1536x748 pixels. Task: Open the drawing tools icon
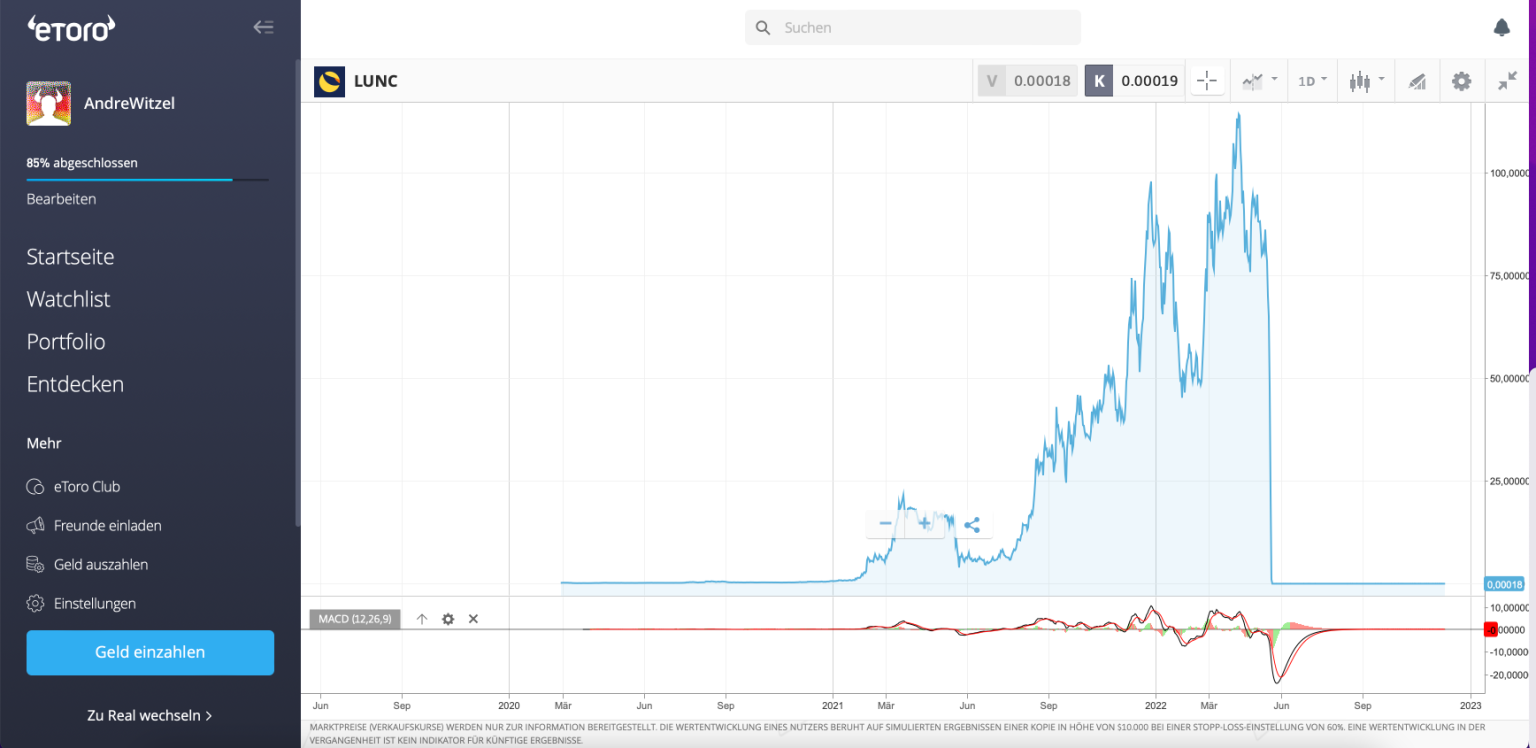(x=1416, y=81)
